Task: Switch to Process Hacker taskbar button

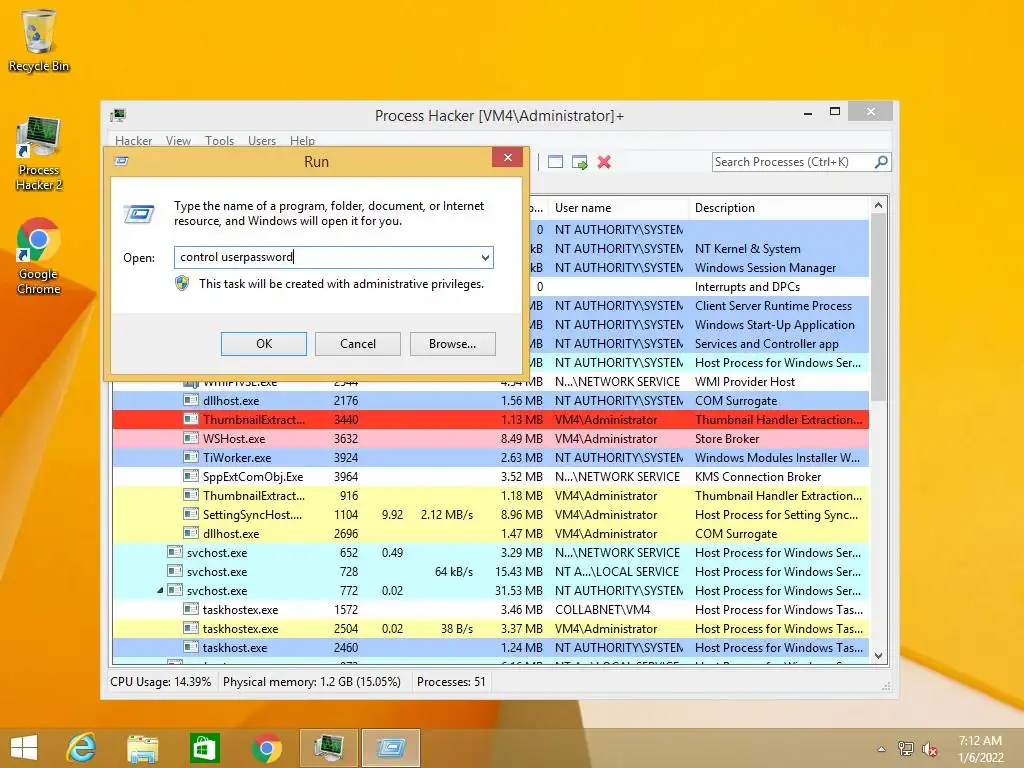Action: point(328,748)
